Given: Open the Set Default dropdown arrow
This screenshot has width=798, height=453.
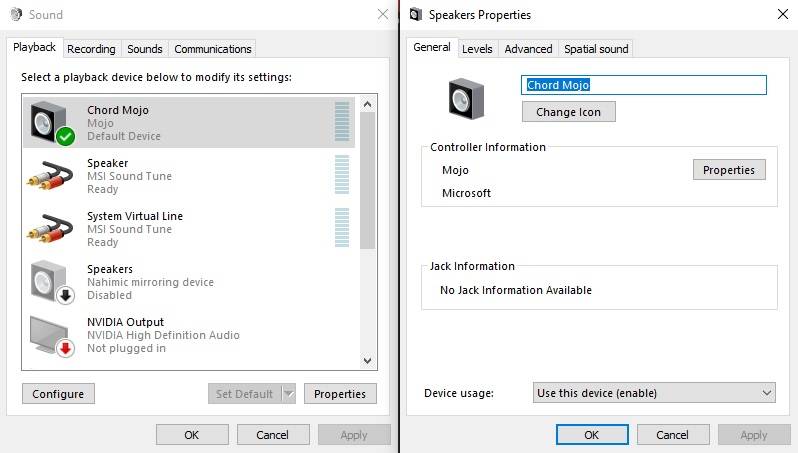Looking at the screenshot, I should 289,394.
